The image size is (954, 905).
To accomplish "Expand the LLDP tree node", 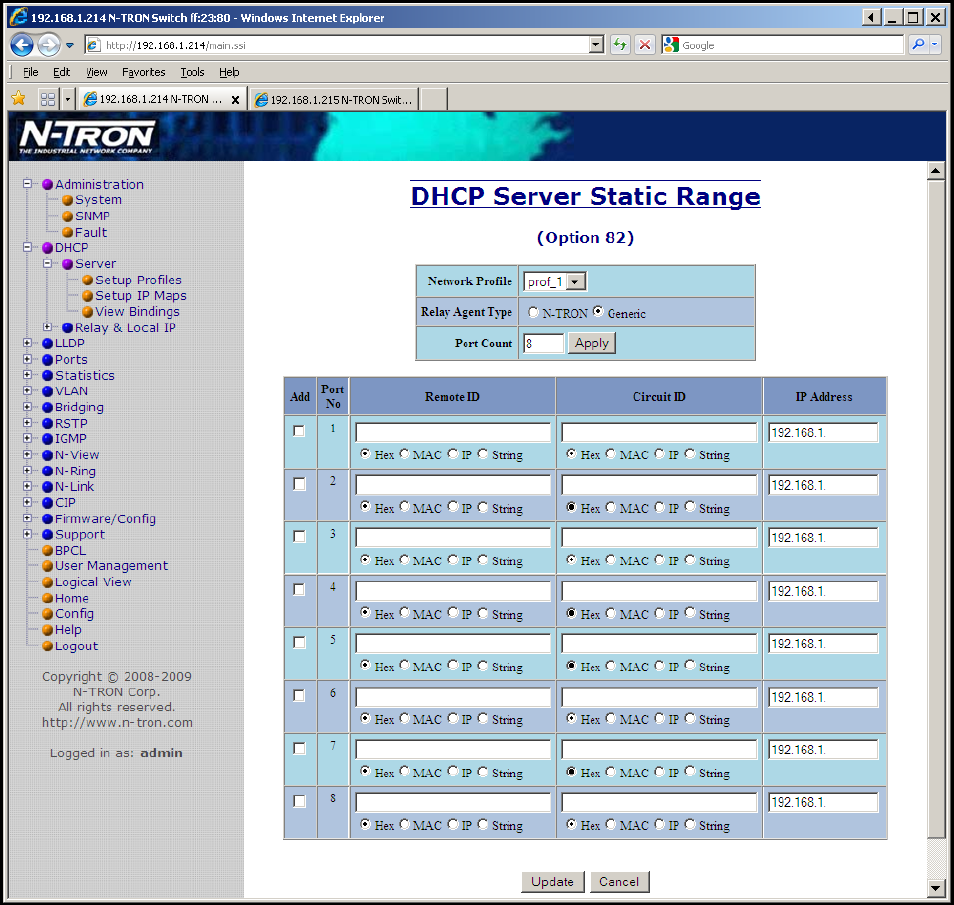I will click(28, 343).
